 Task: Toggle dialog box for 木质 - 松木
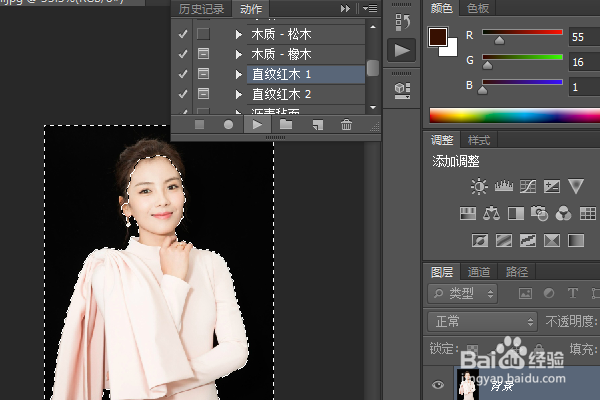pyautogui.click(x=203, y=34)
